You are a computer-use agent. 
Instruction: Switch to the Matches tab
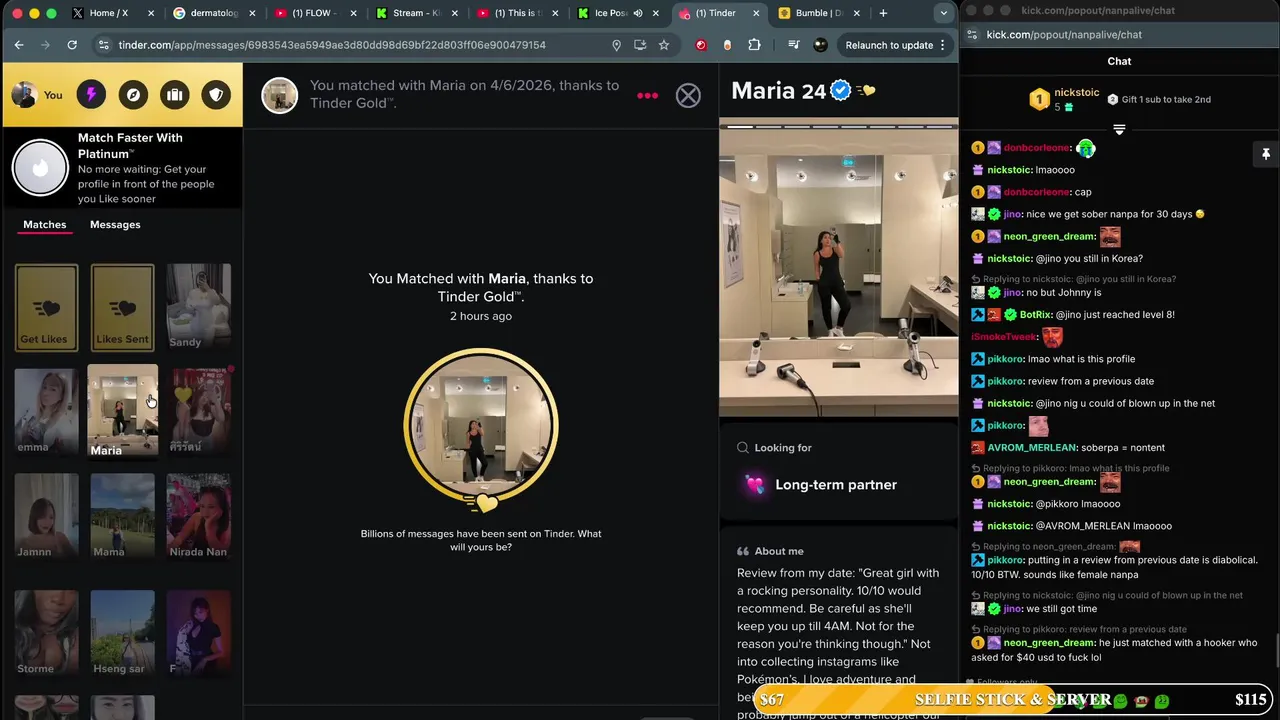45,225
